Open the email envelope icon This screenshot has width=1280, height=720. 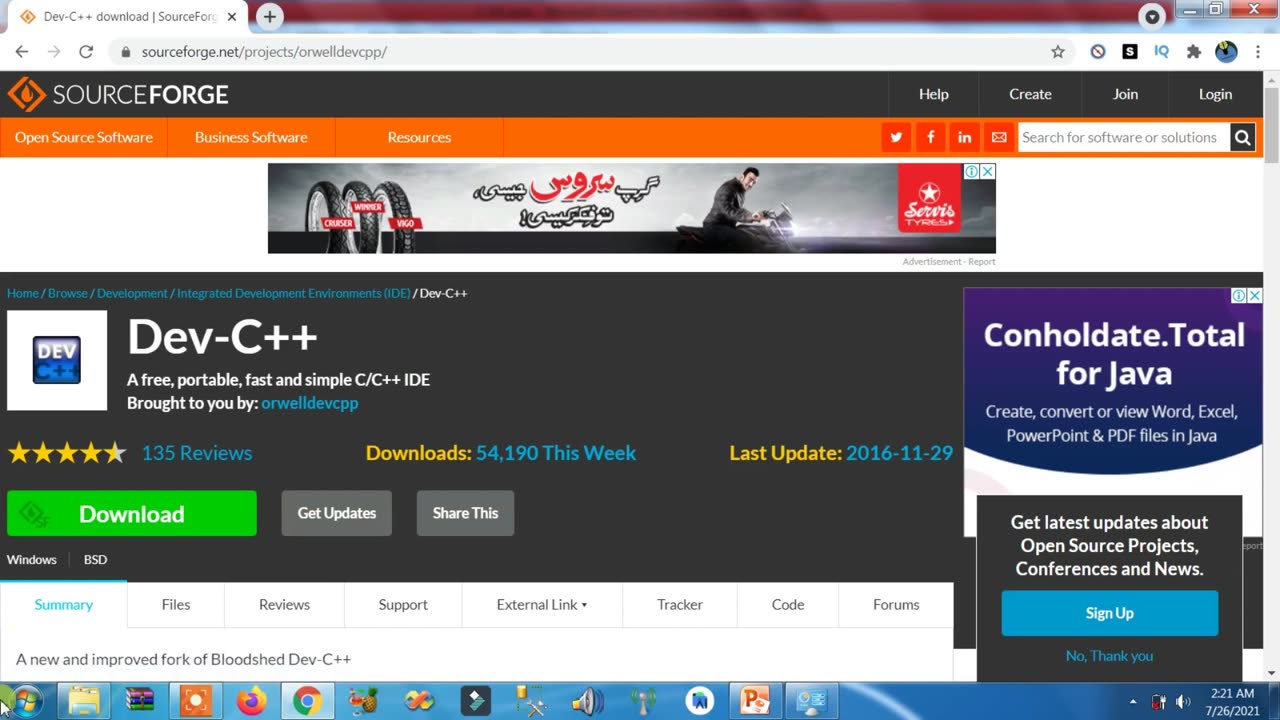click(x=998, y=137)
